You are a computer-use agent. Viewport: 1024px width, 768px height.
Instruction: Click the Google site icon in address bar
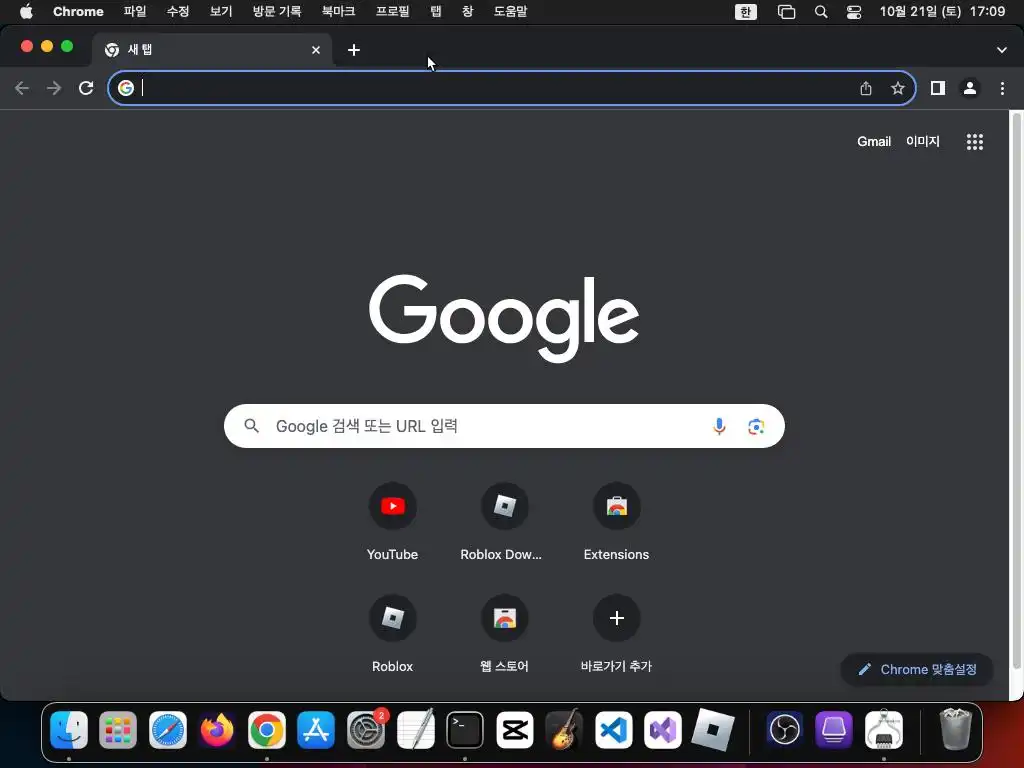(126, 88)
